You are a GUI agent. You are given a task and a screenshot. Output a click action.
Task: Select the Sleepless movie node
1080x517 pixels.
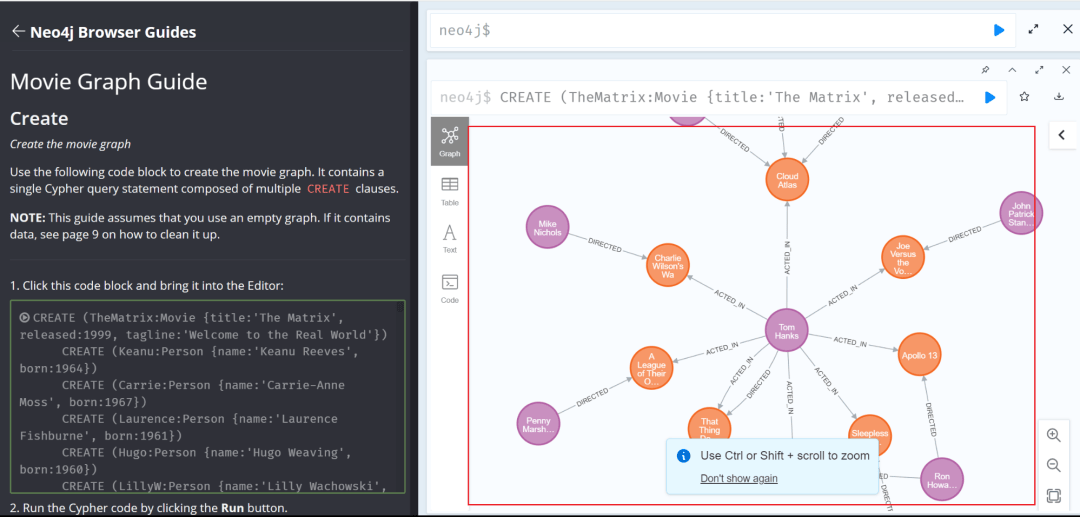click(x=870, y=435)
